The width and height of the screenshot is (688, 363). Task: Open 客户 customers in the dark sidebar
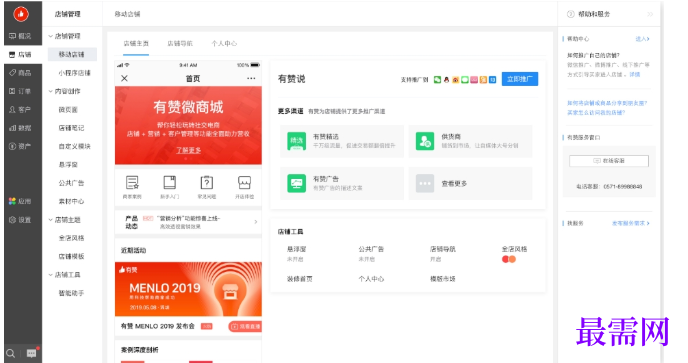[21, 110]
